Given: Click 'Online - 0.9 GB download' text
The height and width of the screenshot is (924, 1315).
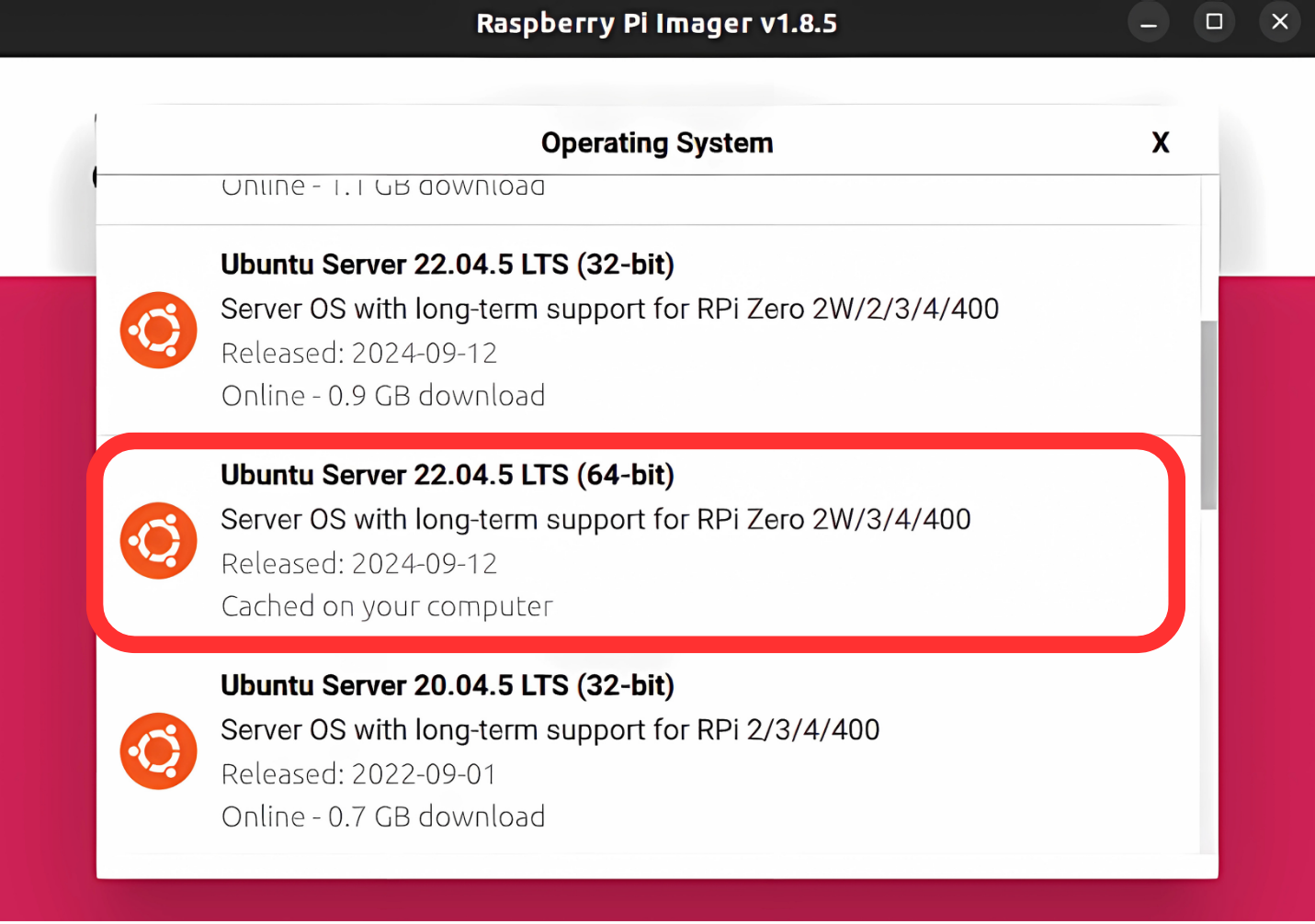Looking at the screenshot, I should (x=383, y=396).
